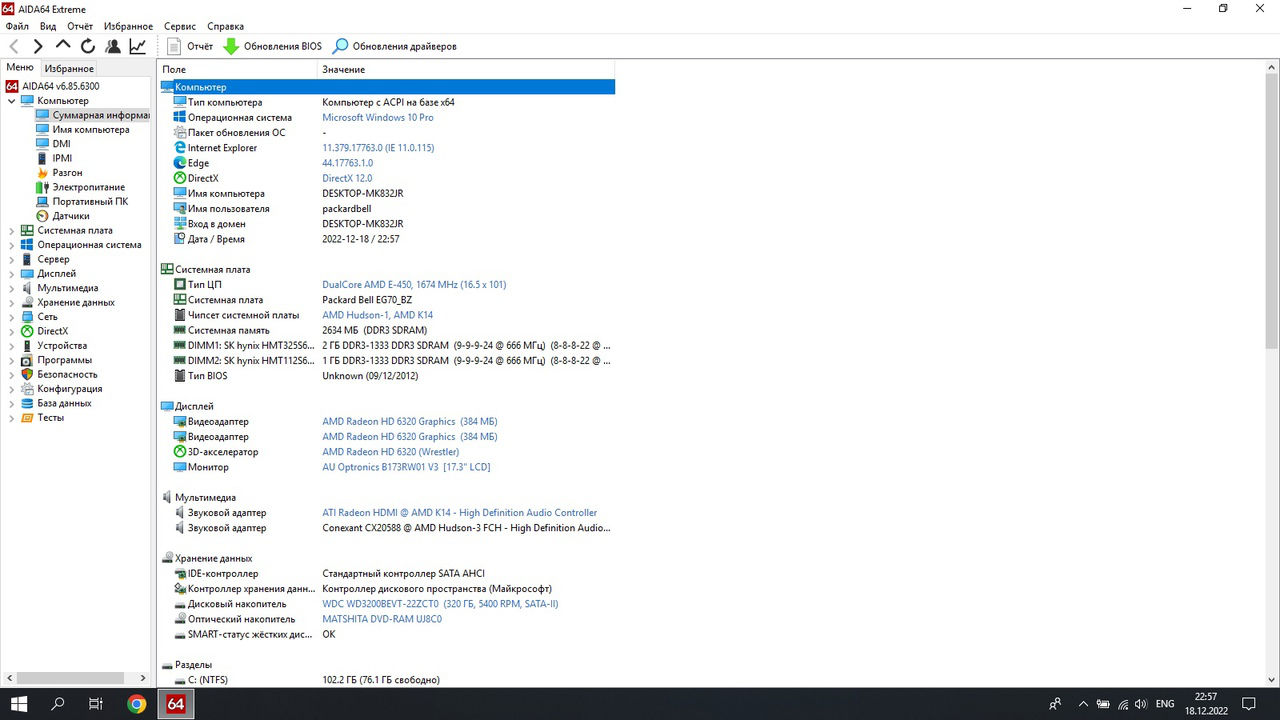Screen dimensions: 1280x720
Task: Select the Имя пользователя row
Action: (x=387, y=209)
